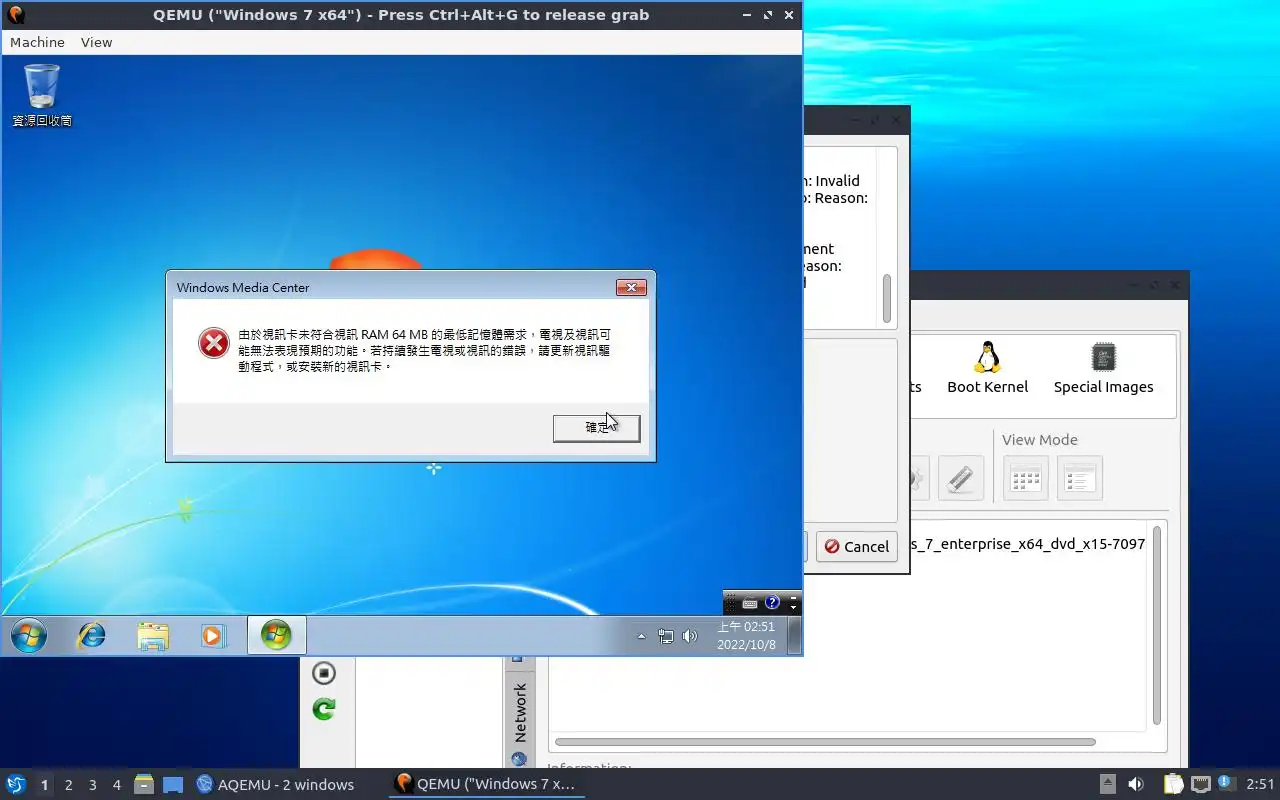Image resolution: width=1280 pixels, height=800 pixels.
Task: Select AQEMU - 2 windows taskbar entry
Action: point(275,784)
